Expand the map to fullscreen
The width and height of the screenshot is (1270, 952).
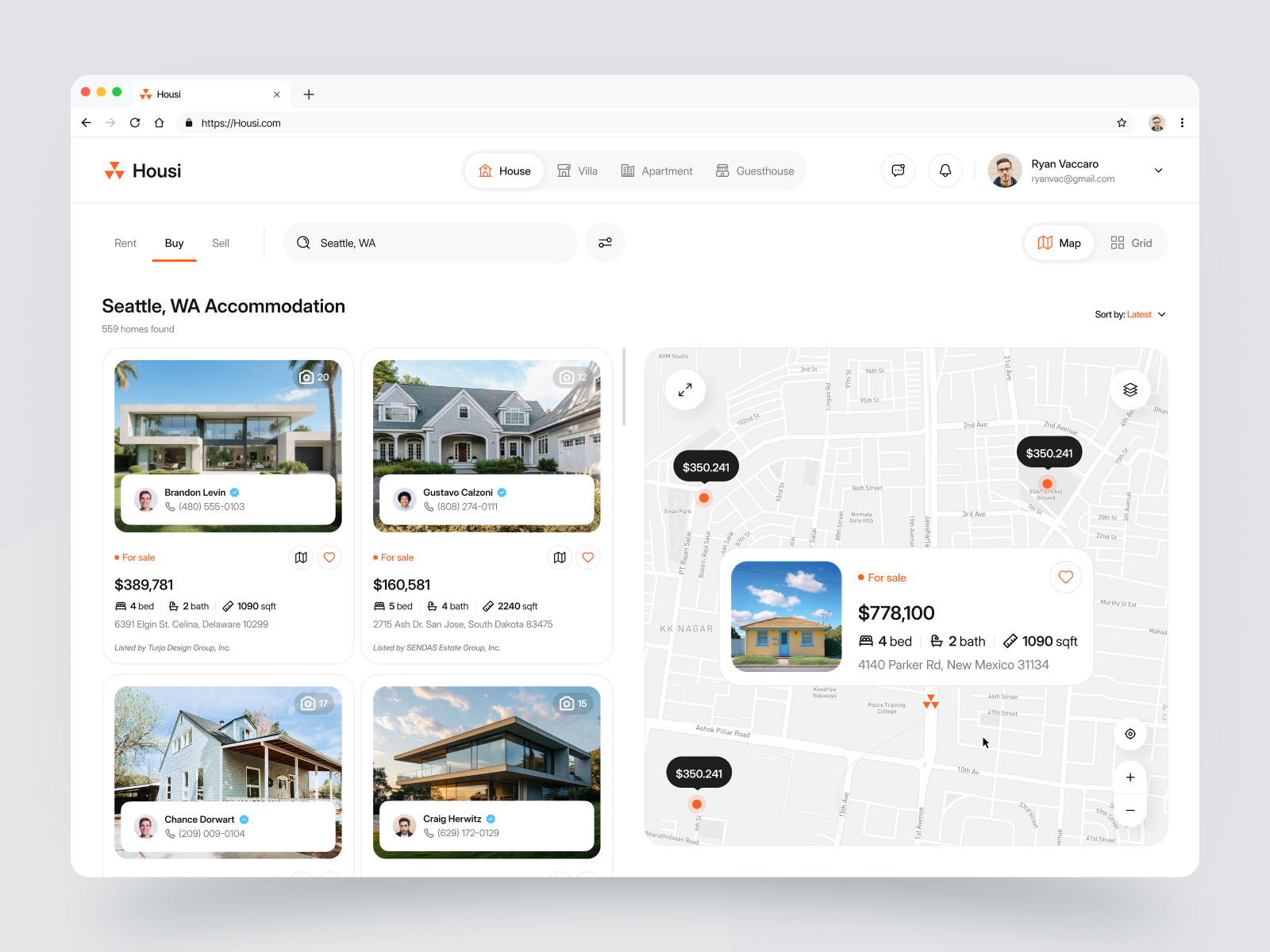point(685,390)
